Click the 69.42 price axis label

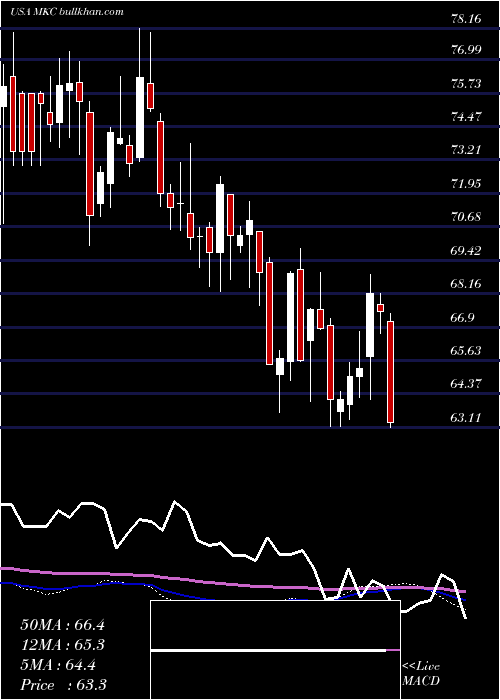pos(467,250)
